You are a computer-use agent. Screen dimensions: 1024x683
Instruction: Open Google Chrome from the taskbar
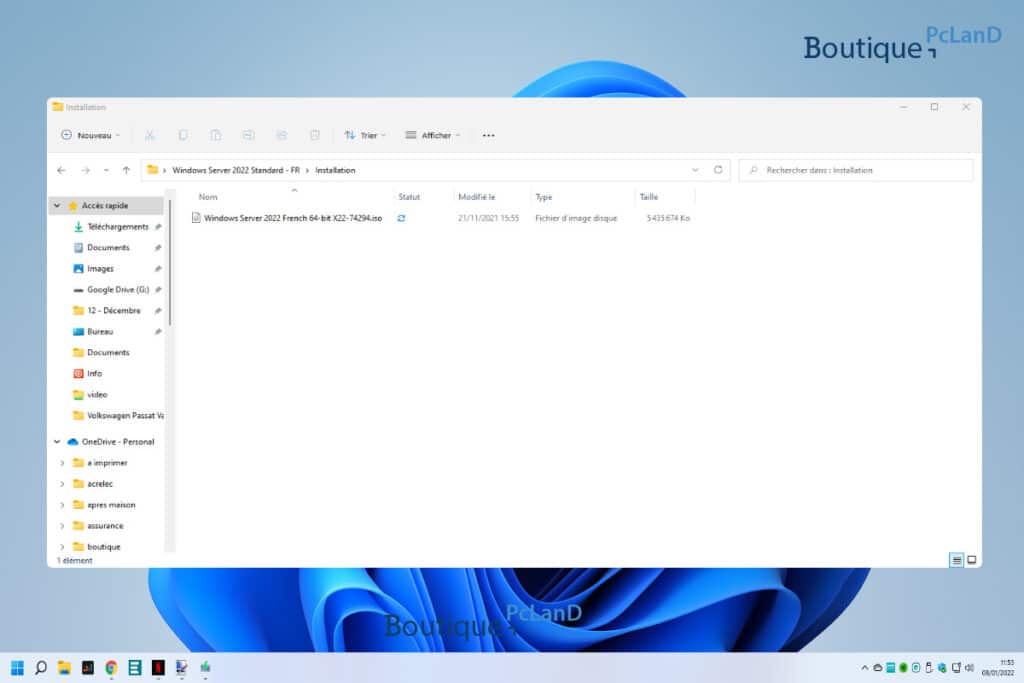[110, 668]
